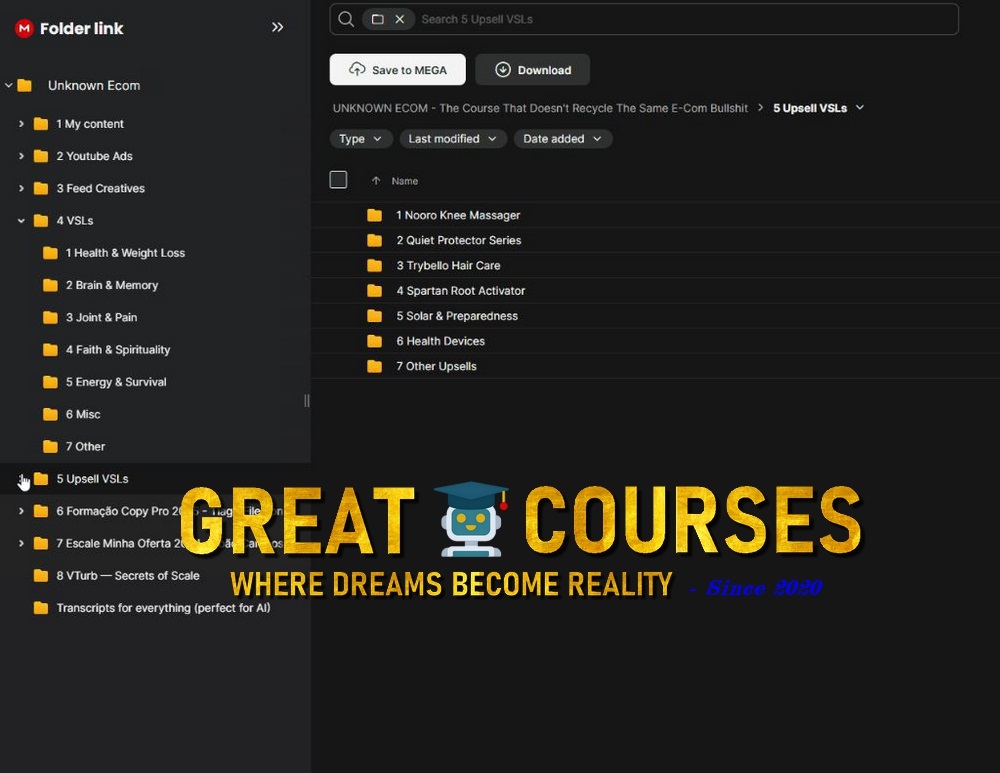
Task: Click folder icon beside 1 My content
Action: pos(41,124)
